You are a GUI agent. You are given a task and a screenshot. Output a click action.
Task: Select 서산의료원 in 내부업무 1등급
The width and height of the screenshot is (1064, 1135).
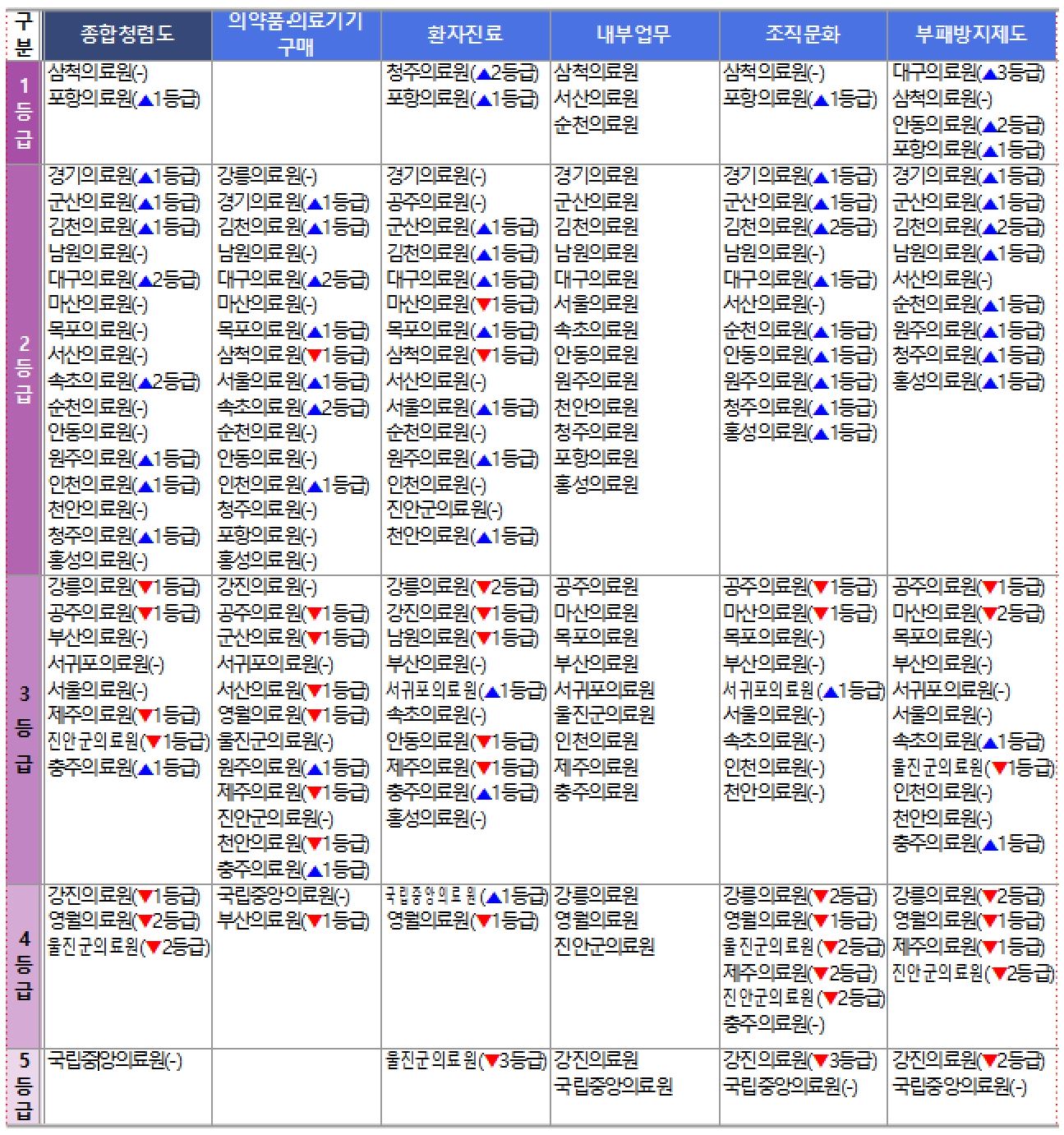pyautogui.click(x=596, y=98)
